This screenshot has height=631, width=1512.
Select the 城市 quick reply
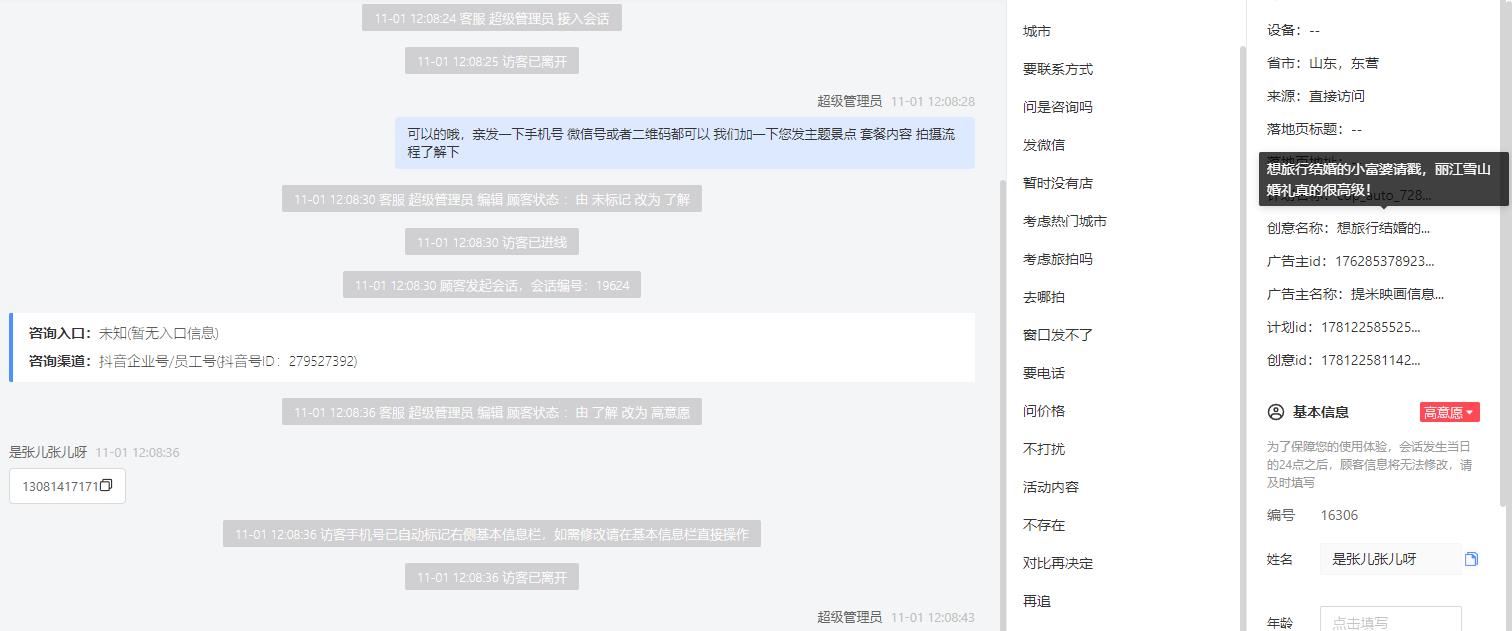[x=1037, y=31]
